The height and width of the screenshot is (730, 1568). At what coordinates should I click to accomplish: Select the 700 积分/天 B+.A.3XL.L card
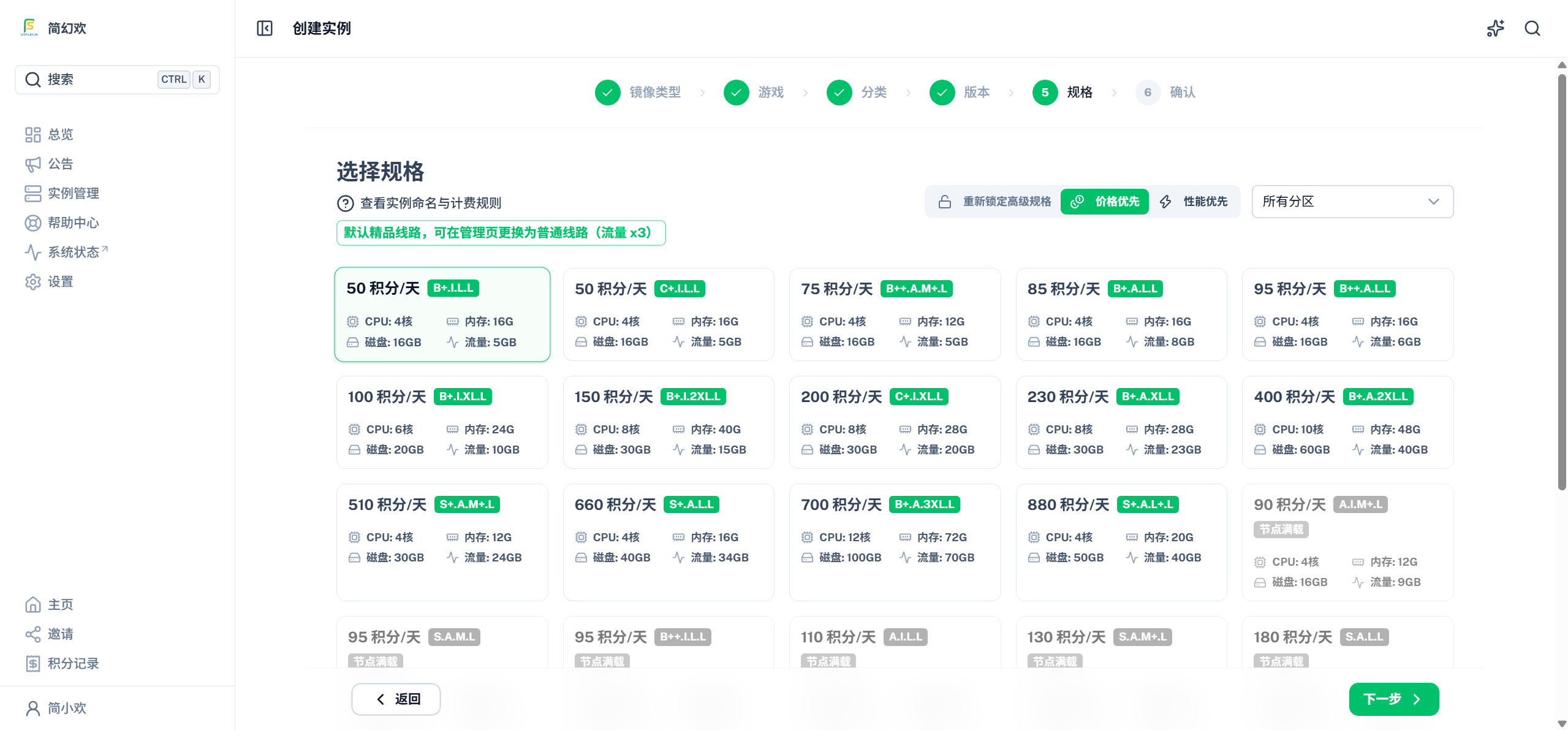point(895,542)
